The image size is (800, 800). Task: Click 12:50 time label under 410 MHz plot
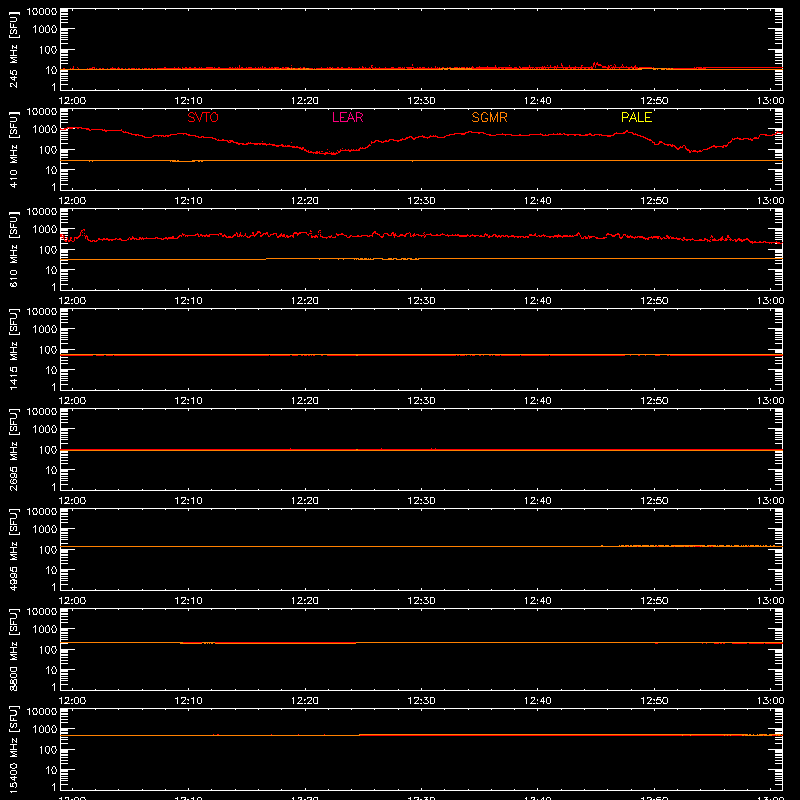pyautogui.click(x=654, y=201)
